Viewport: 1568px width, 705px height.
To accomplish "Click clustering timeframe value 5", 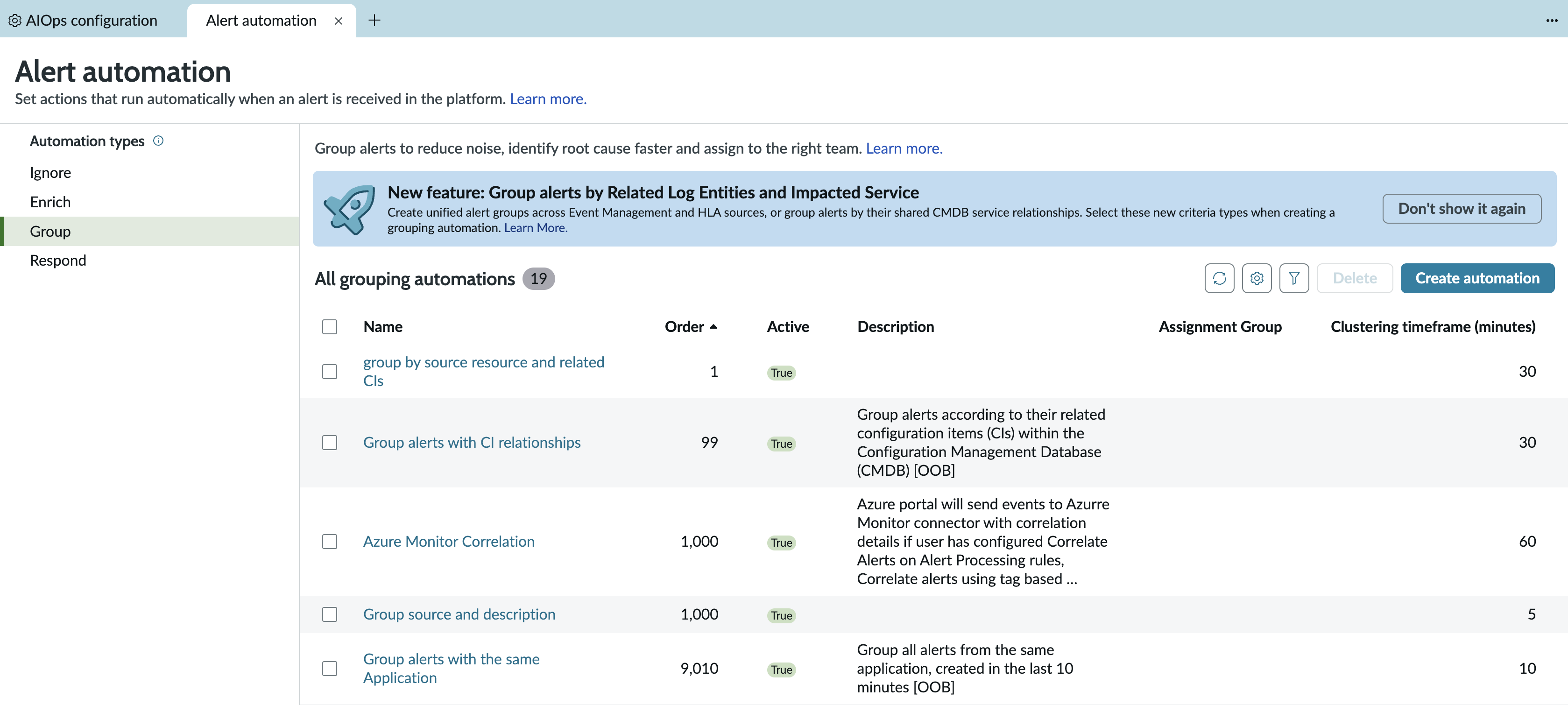I will (1532, 614).
